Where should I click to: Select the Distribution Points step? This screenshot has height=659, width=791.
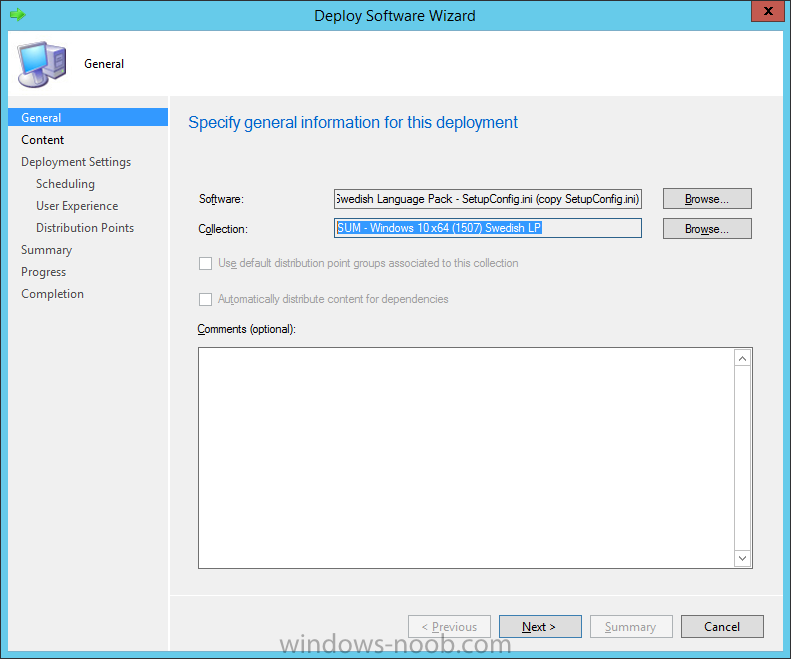tap(85, 228)
